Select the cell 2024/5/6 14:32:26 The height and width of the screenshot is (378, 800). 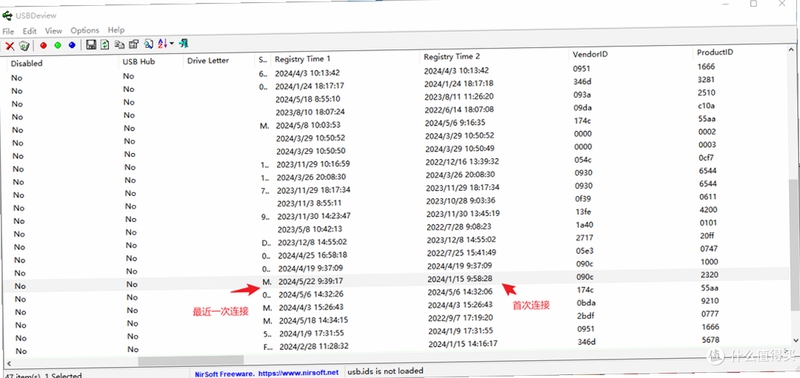(310, 294)
